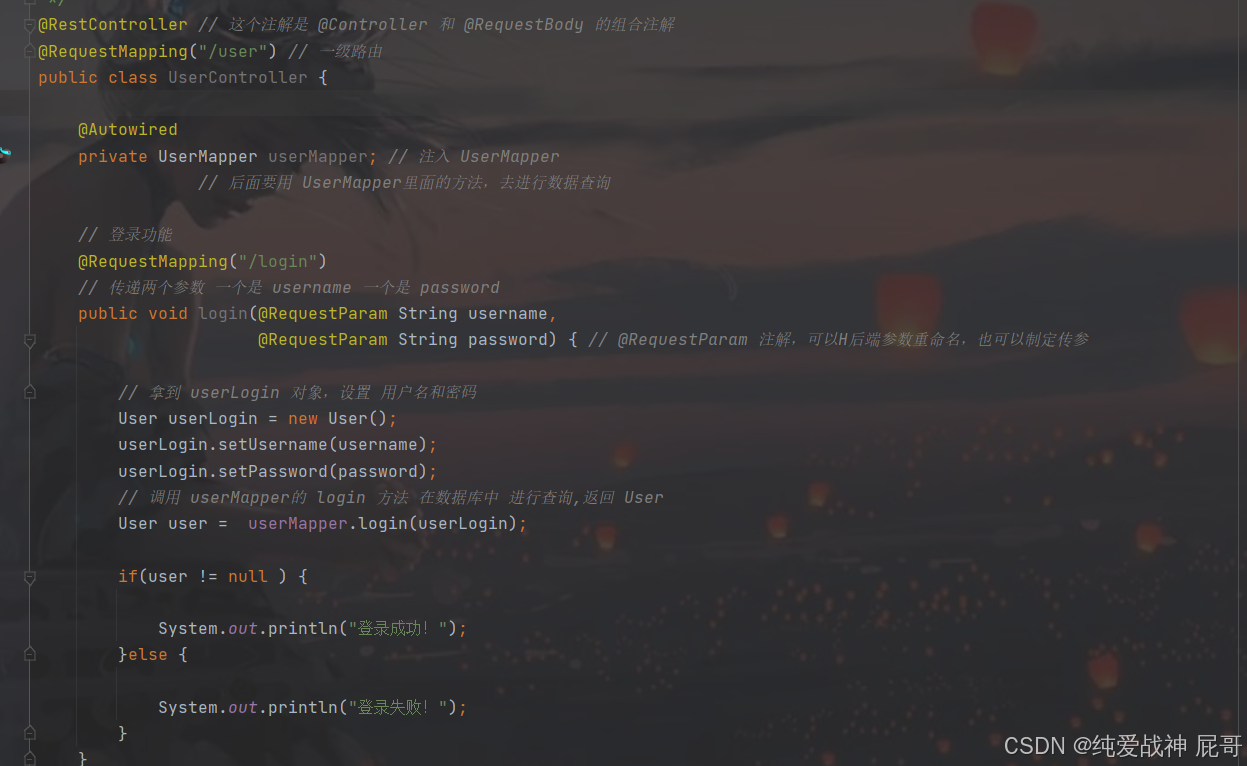
Task: Toggle the fold marker beside the }else line
Action: coord(29,655)
